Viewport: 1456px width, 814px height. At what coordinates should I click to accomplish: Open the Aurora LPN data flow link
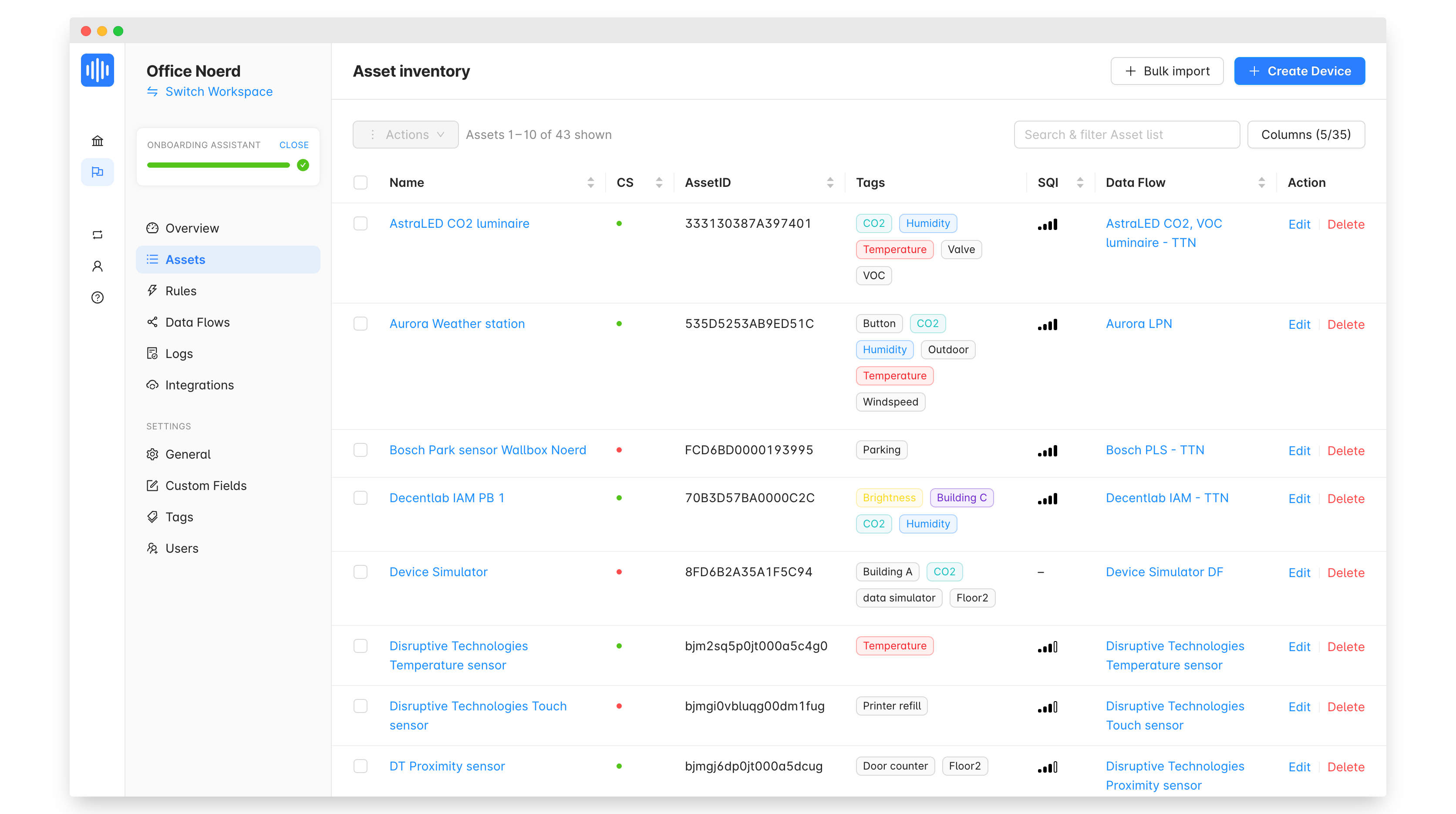click(1138, 324)
